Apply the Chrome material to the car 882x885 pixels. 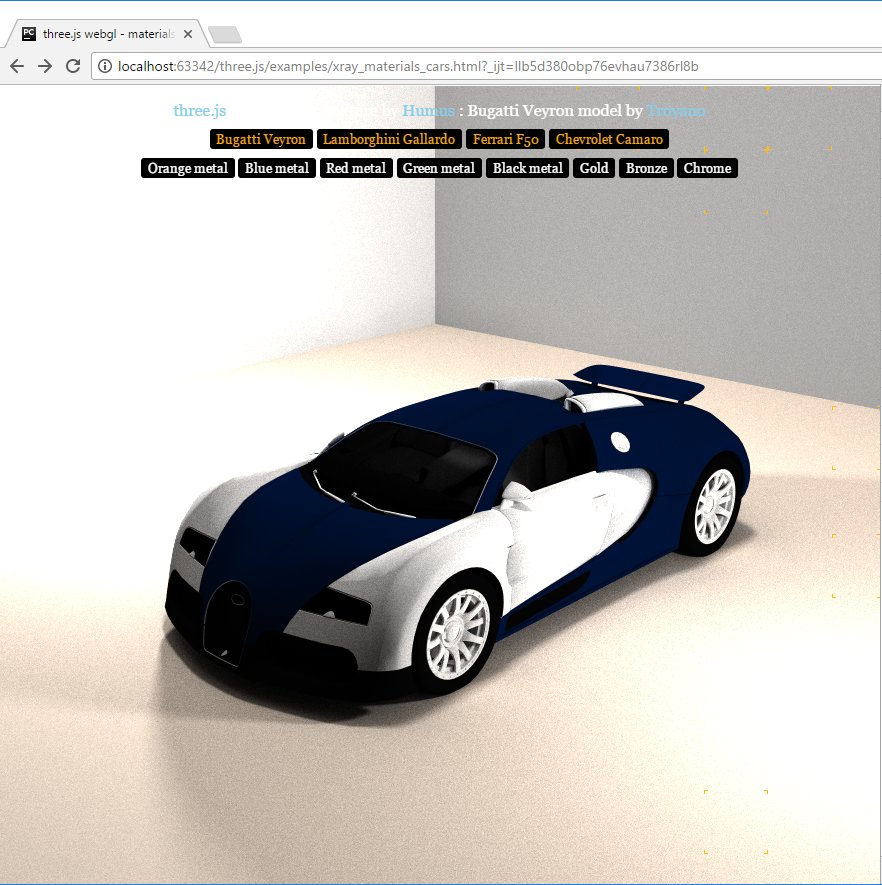point(707,168)
